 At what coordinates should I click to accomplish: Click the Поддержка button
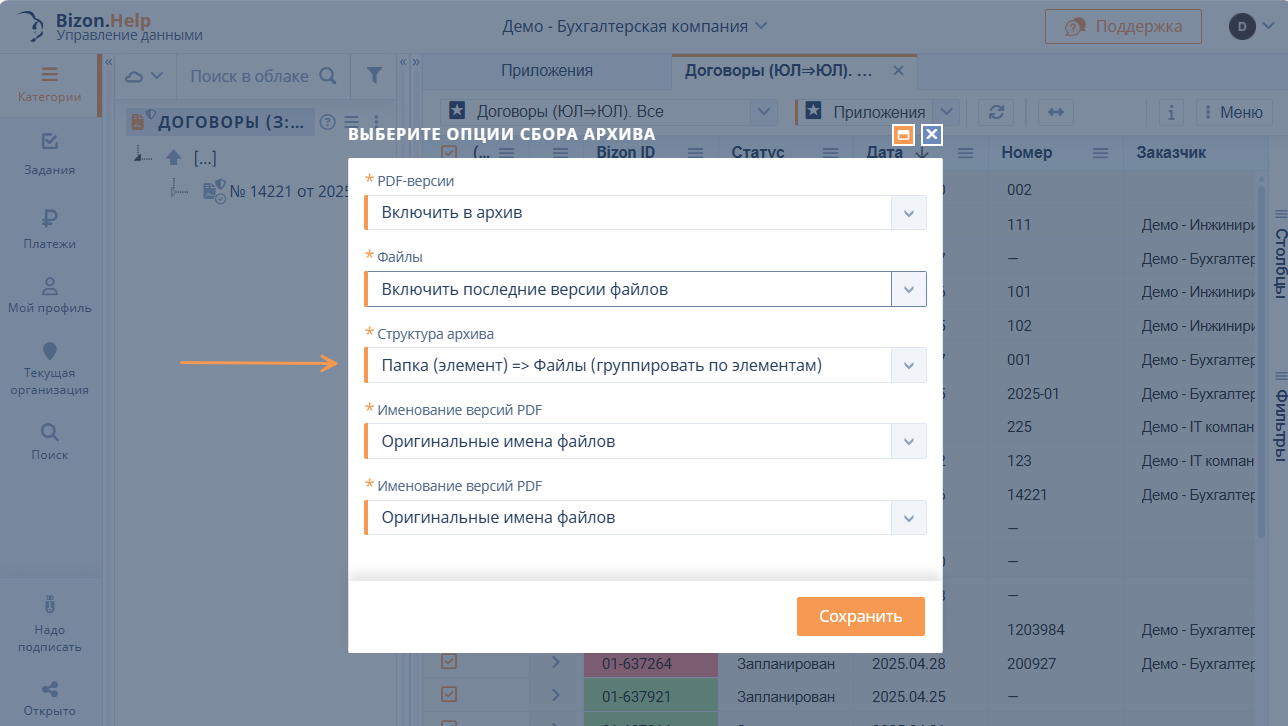(1123, 27)
